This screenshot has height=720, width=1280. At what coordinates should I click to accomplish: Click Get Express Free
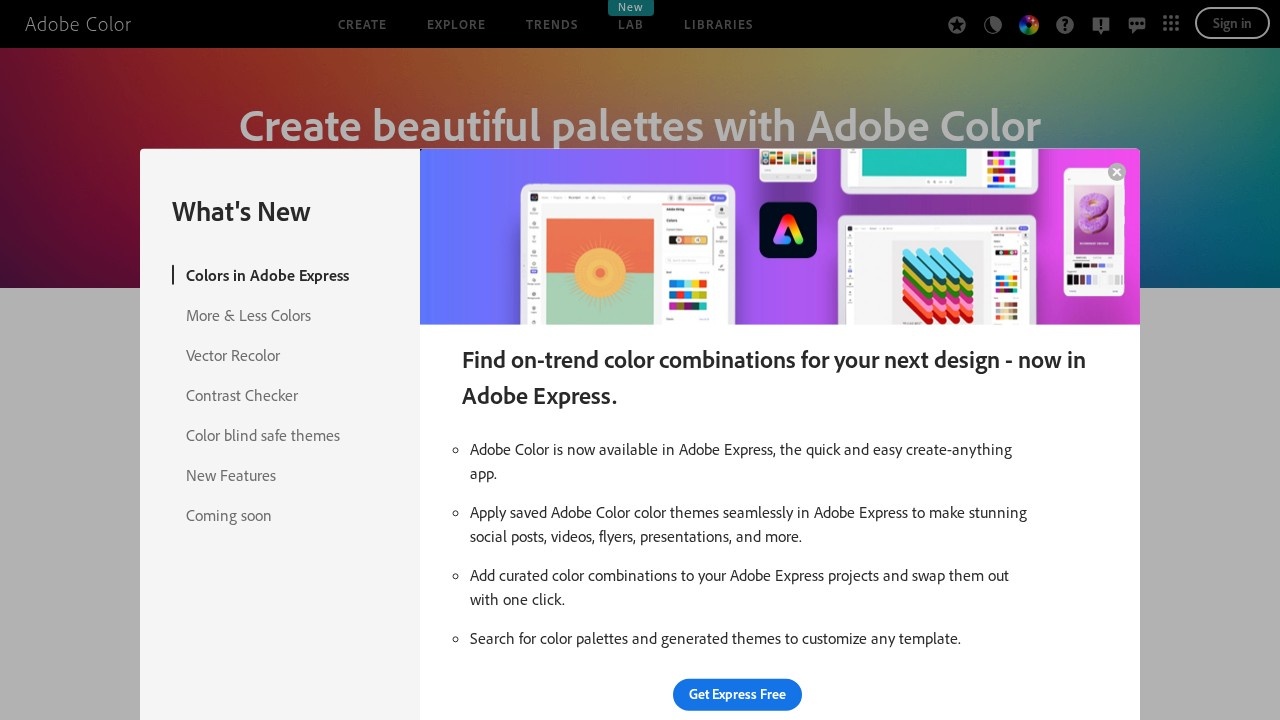737,694
